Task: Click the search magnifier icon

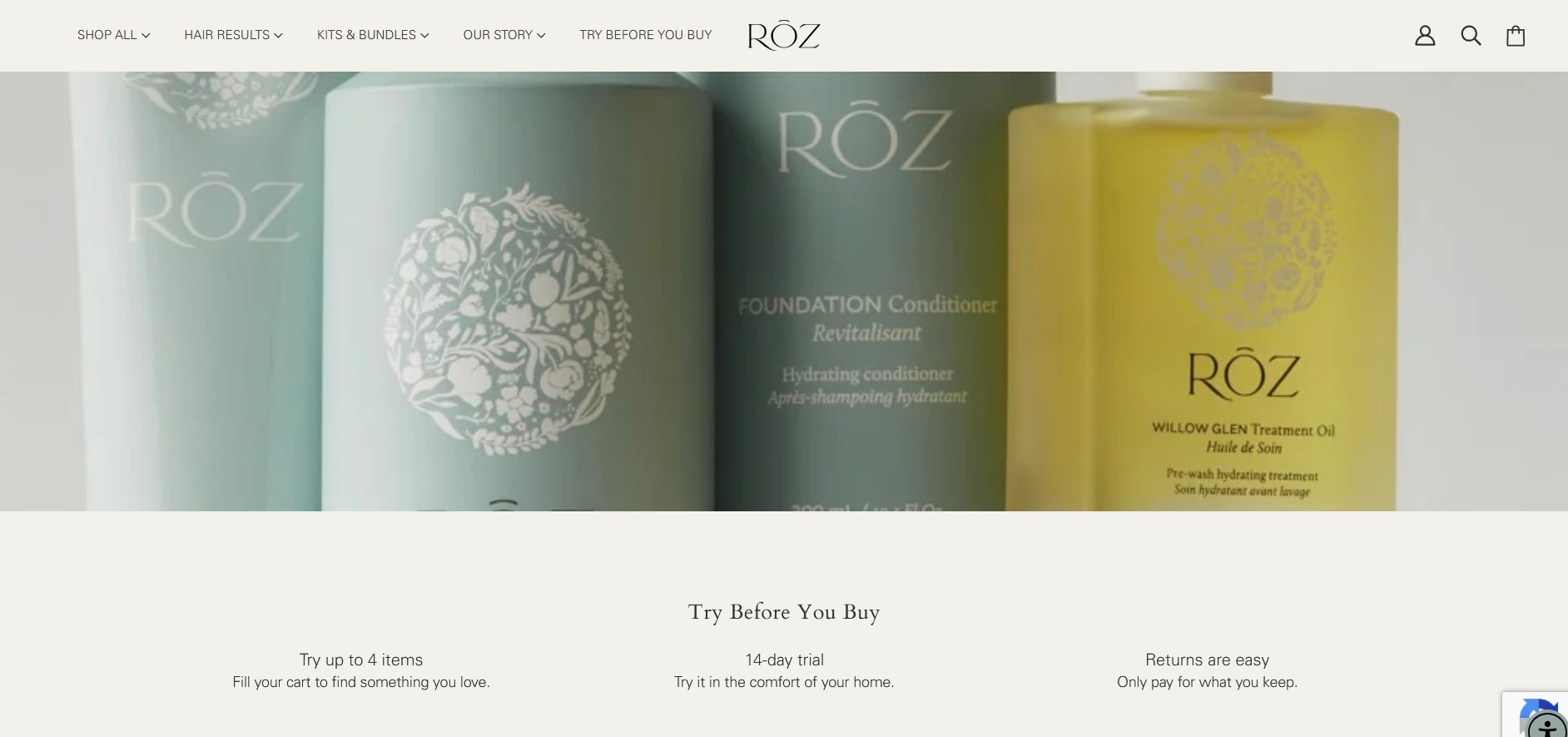Action: 1471,35
